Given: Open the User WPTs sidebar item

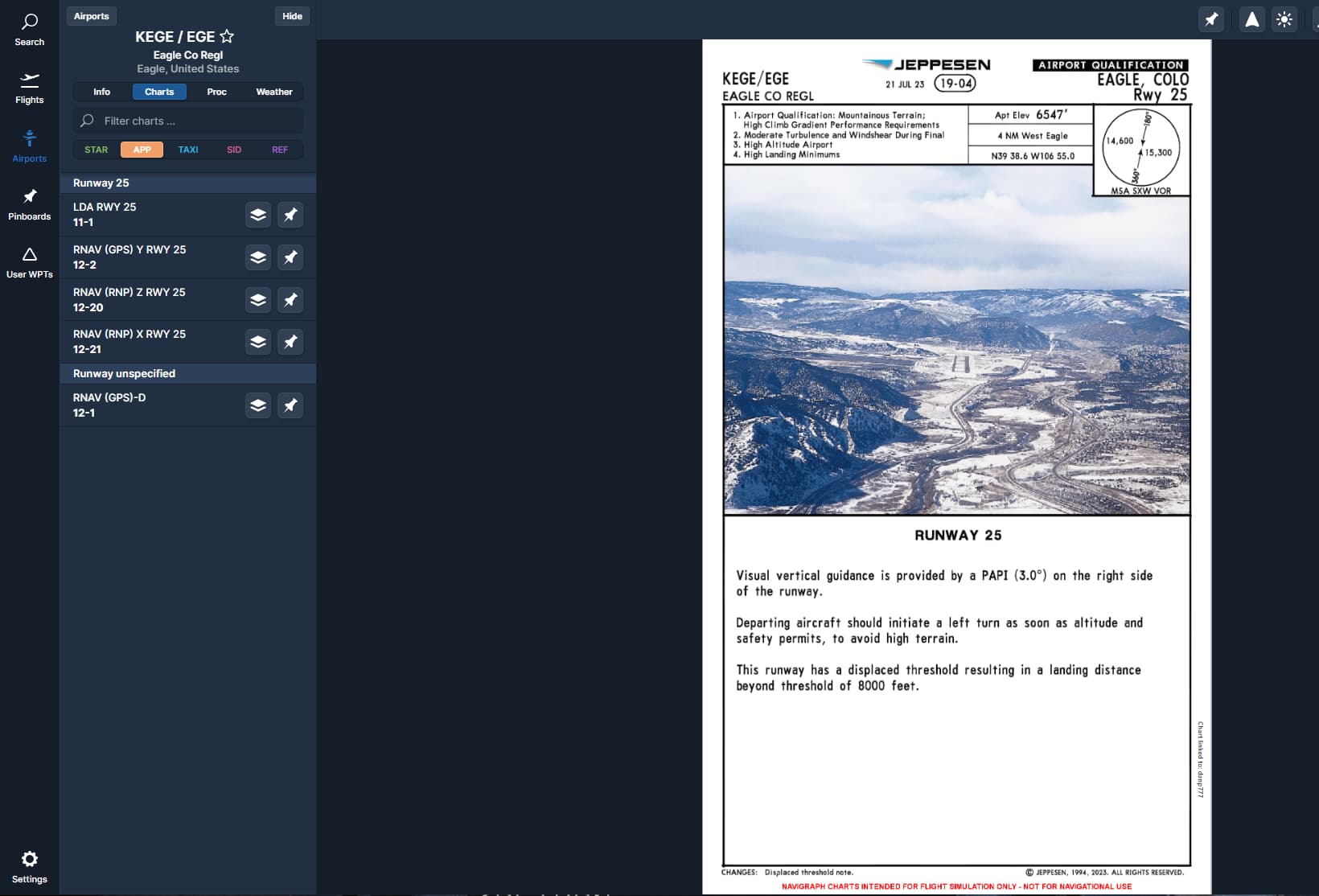Looking at the screenshot, I should coord(29,263).
